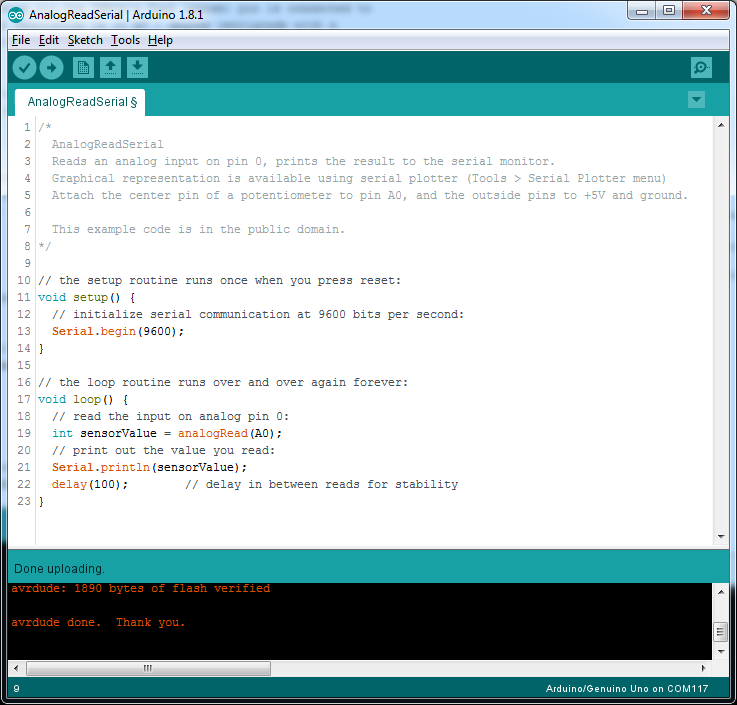Click the Upload arrow button
Image resolution: width=737 pixels, height=705 pixels.
[51, 68]
